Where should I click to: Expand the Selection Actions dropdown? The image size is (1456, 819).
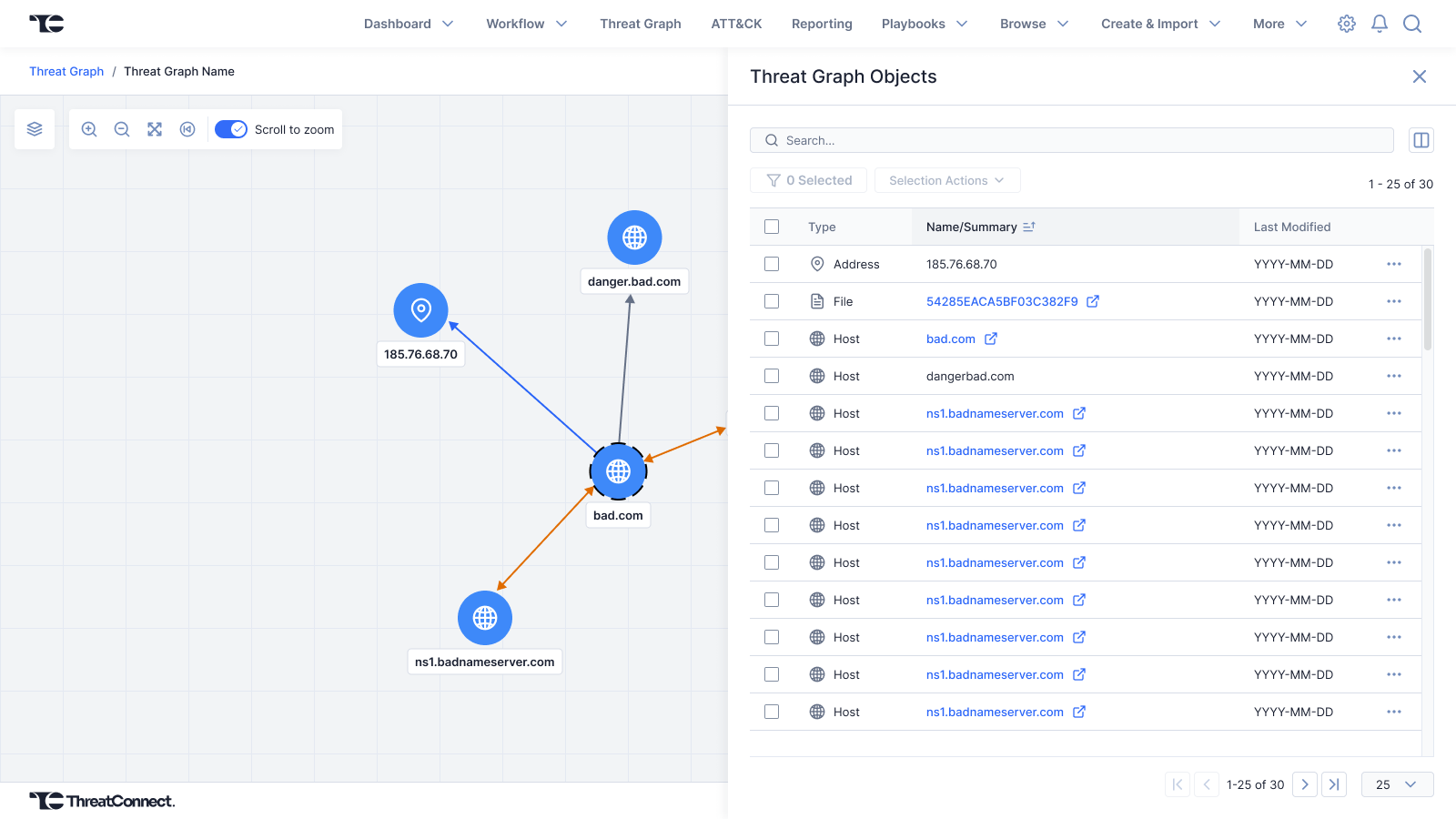946,180
